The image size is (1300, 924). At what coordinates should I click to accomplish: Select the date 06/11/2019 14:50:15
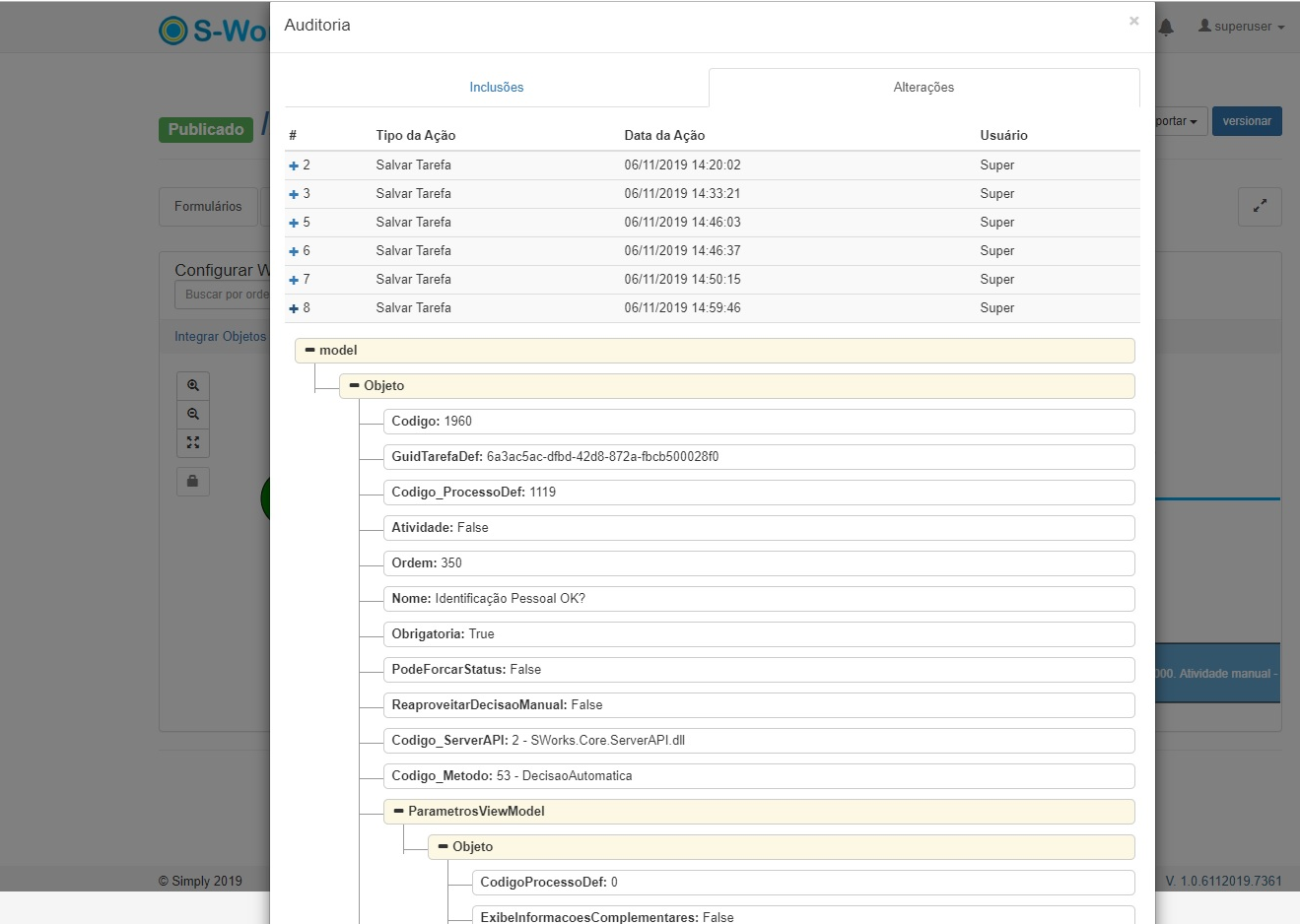[x=682, y=280]
